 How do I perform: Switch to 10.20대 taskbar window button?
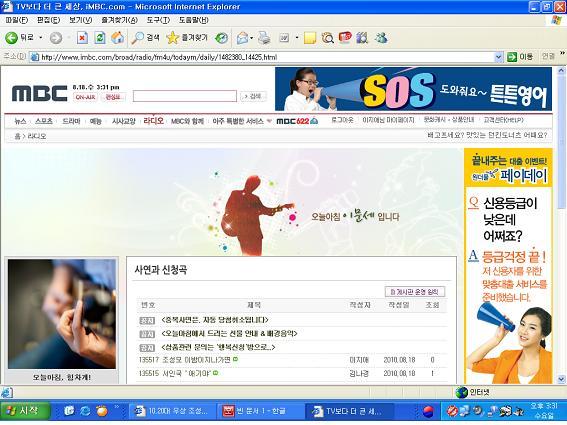point(173,411)
